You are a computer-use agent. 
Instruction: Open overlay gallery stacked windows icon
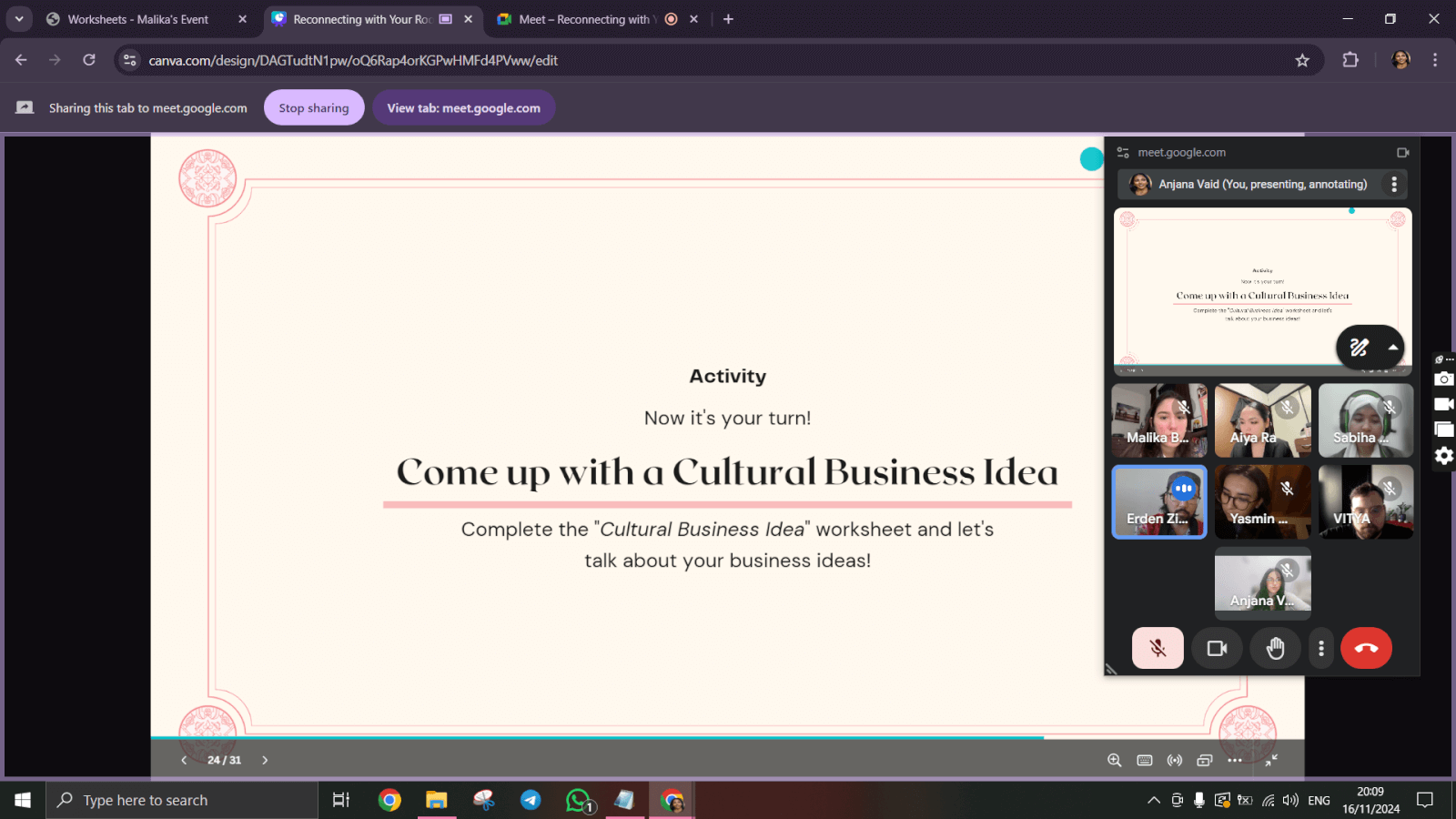1444,430
